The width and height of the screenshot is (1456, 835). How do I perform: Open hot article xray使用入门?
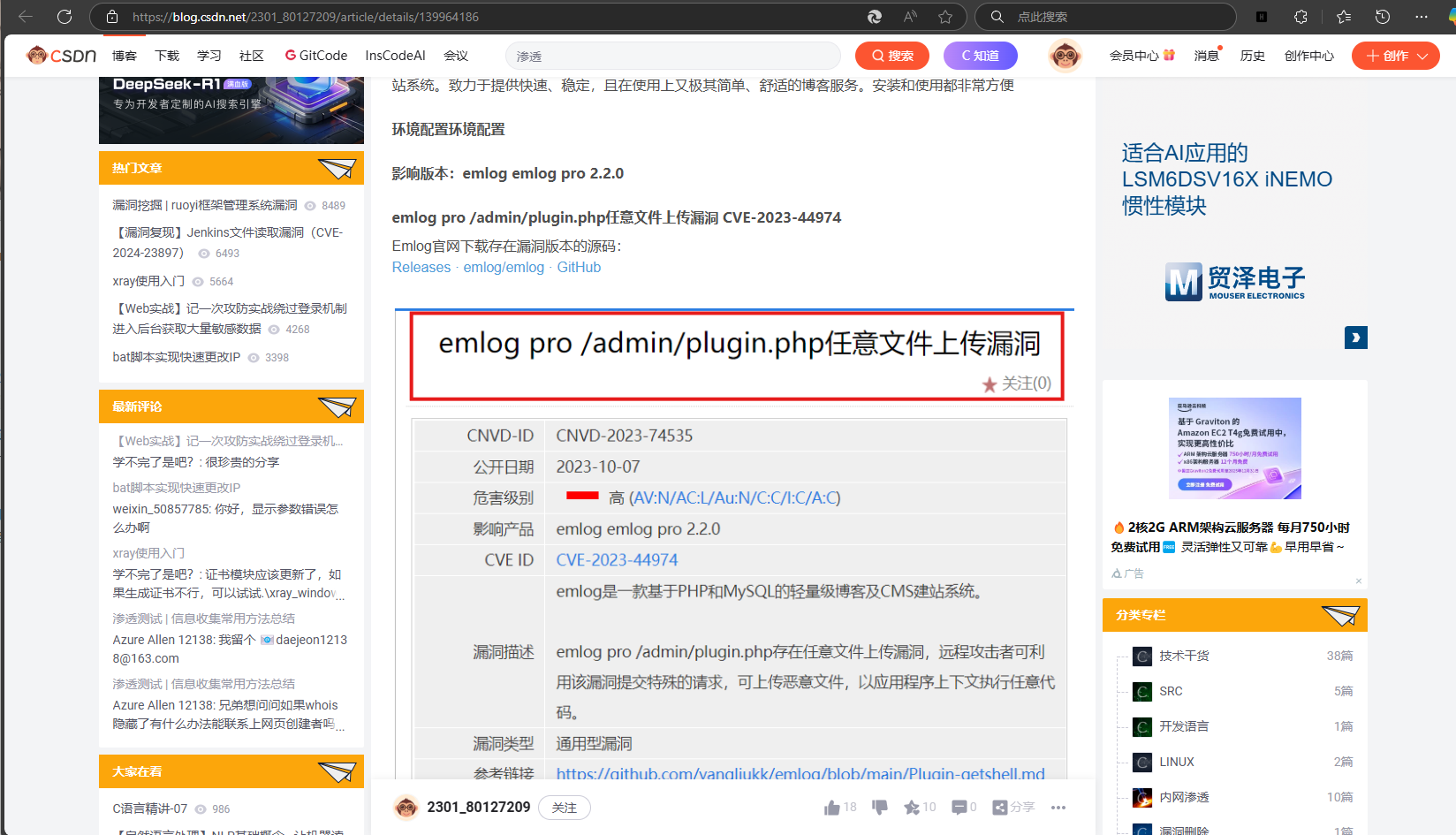tap(148, 281)
